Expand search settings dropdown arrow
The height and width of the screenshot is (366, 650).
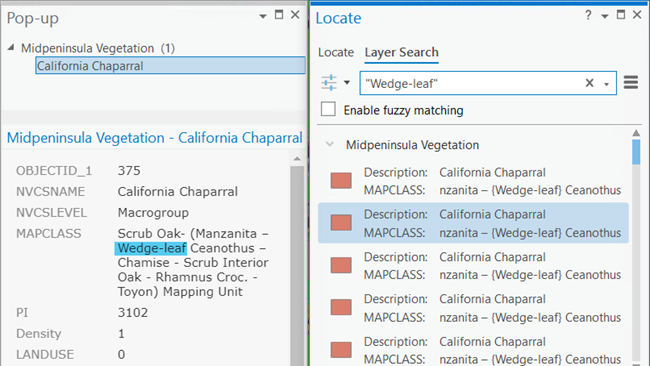(347, 82)
